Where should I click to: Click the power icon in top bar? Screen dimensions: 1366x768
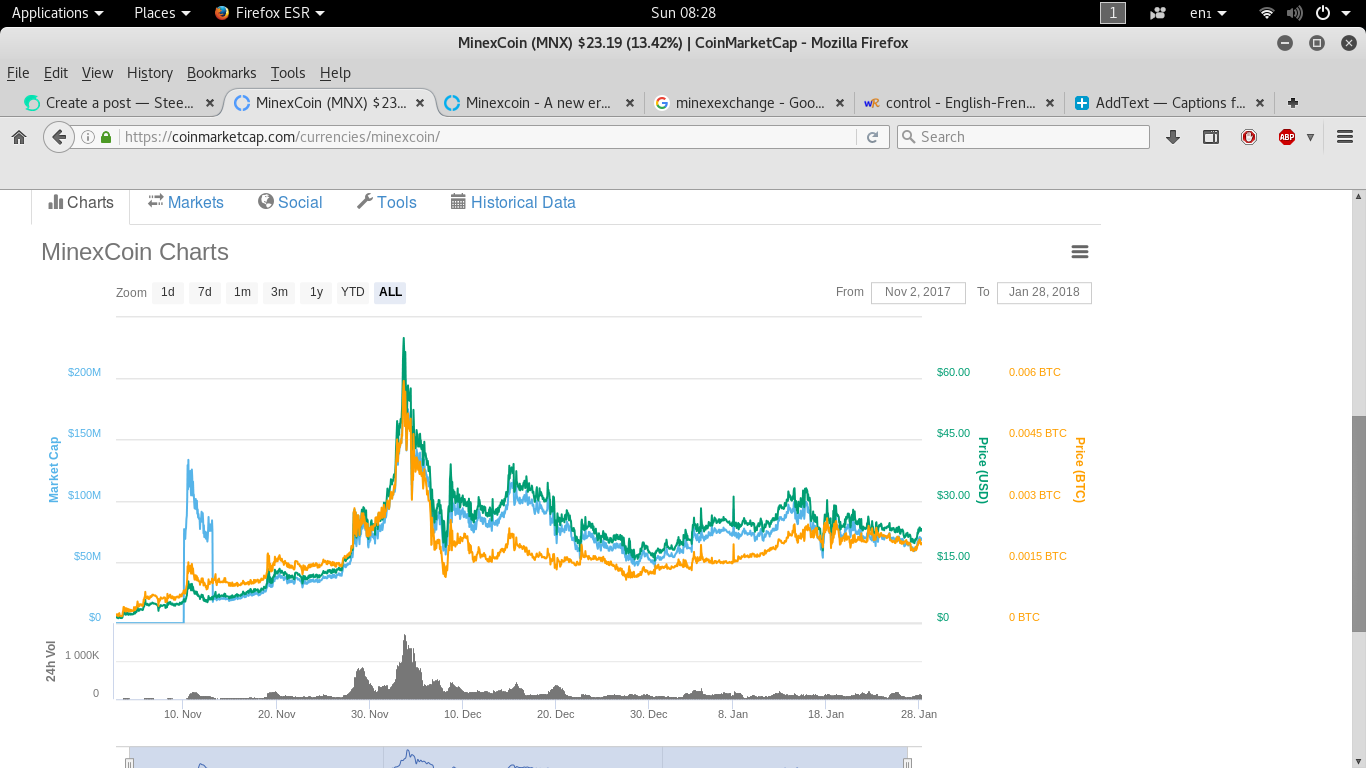[1322, 13]
